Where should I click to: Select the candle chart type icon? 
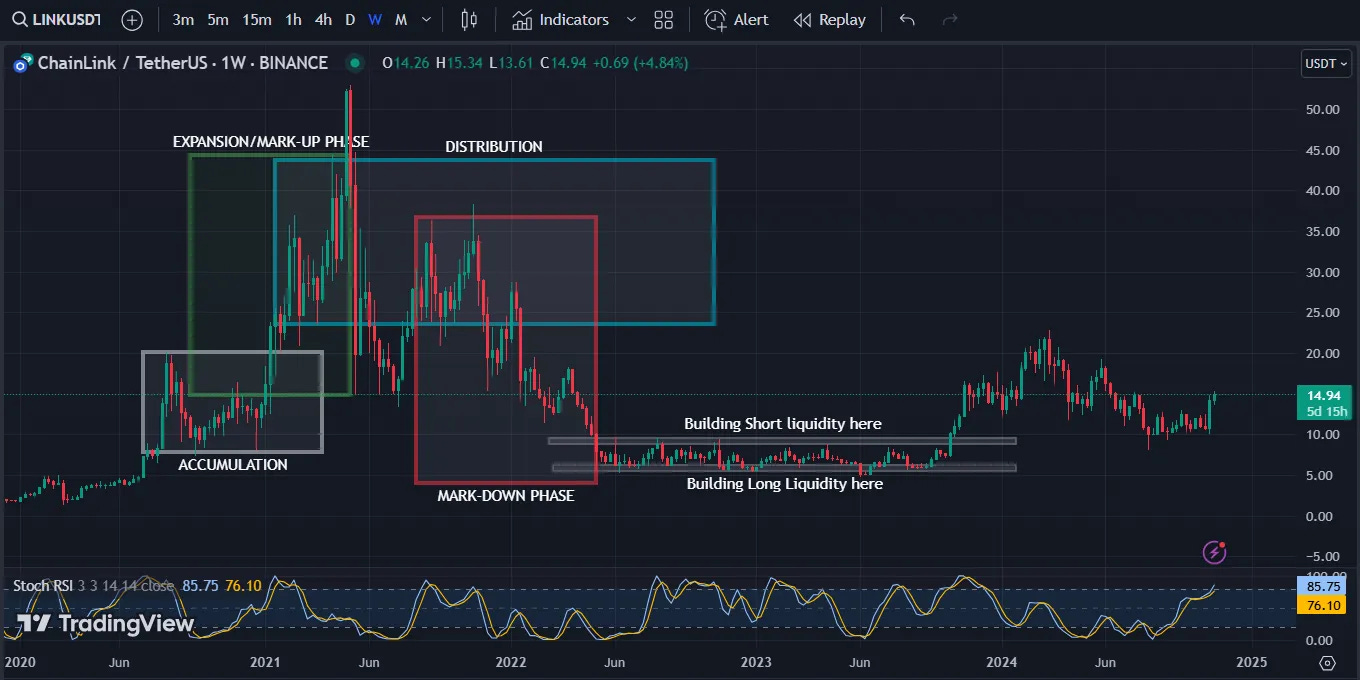click(x=468, y=19)
